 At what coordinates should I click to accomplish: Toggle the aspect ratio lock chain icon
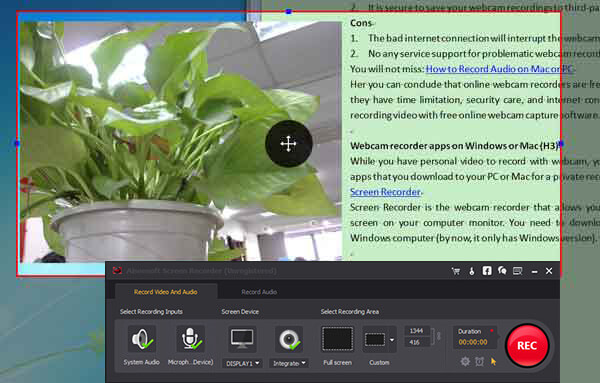(x=439, y=336)
